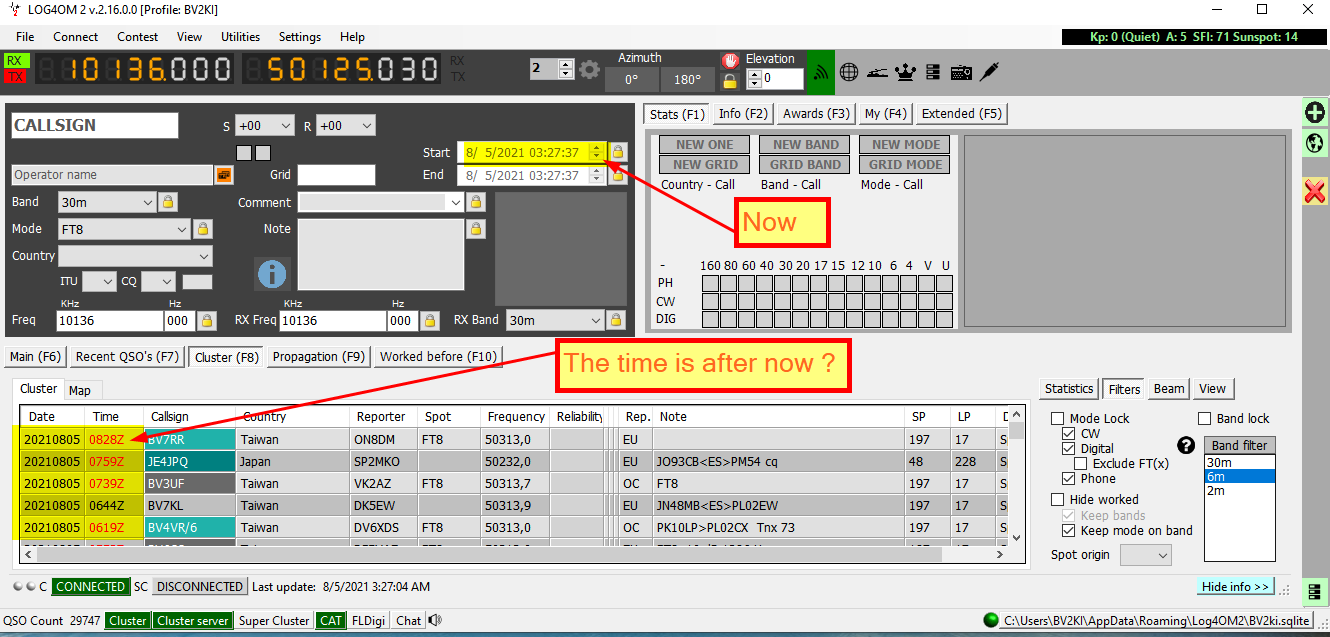This screenshot has height=637, width=1330.
Task: Click the Super Cluster status button
Action: (274, 621)
